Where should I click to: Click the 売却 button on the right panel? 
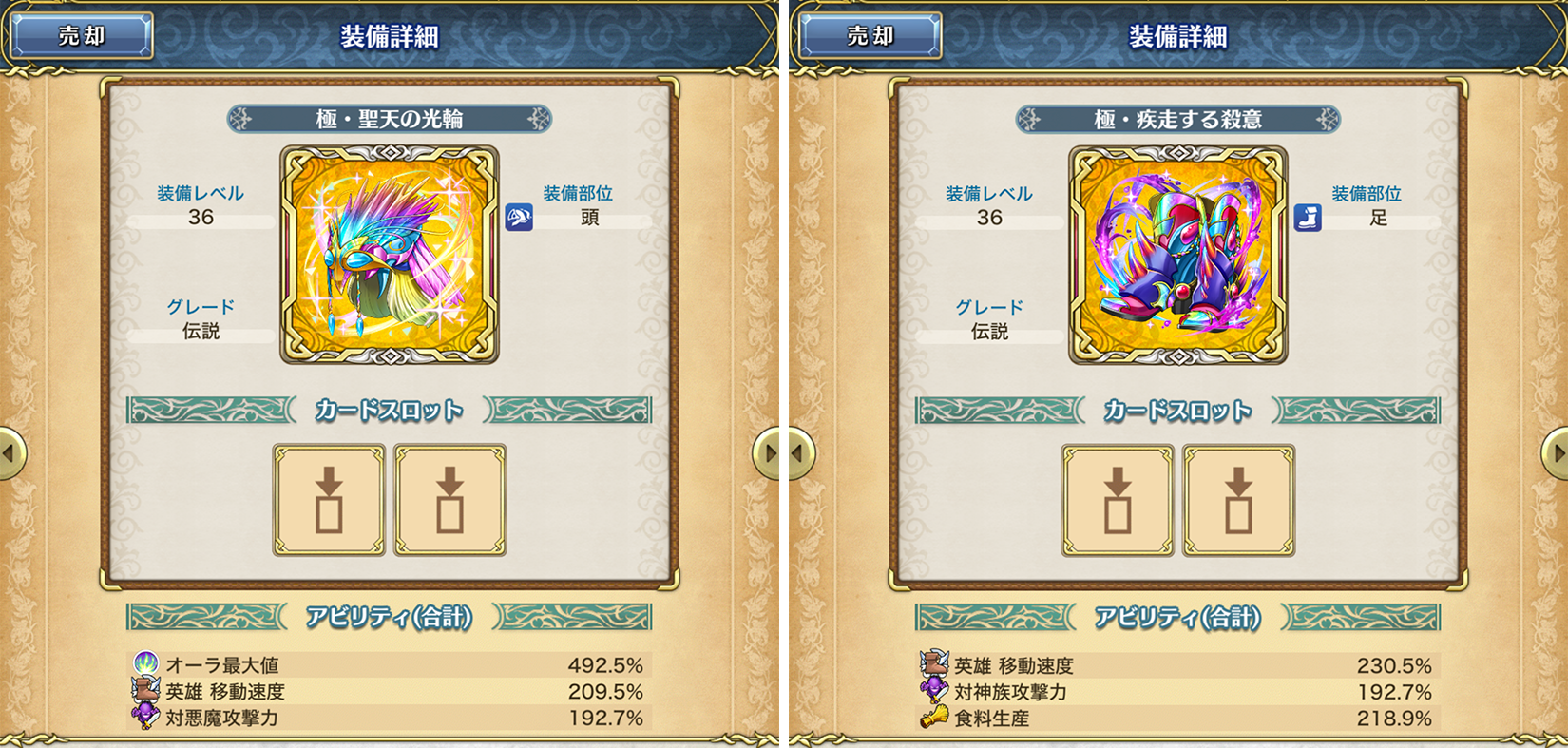pos(870,36)
